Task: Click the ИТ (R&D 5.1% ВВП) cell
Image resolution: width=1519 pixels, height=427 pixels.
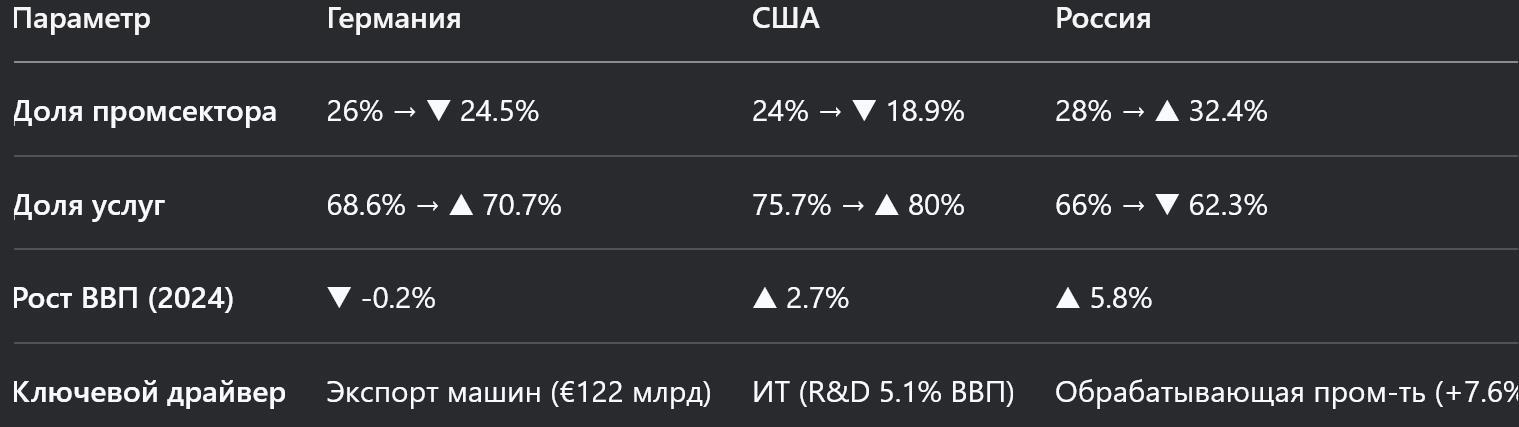Action: coord(883,392)
